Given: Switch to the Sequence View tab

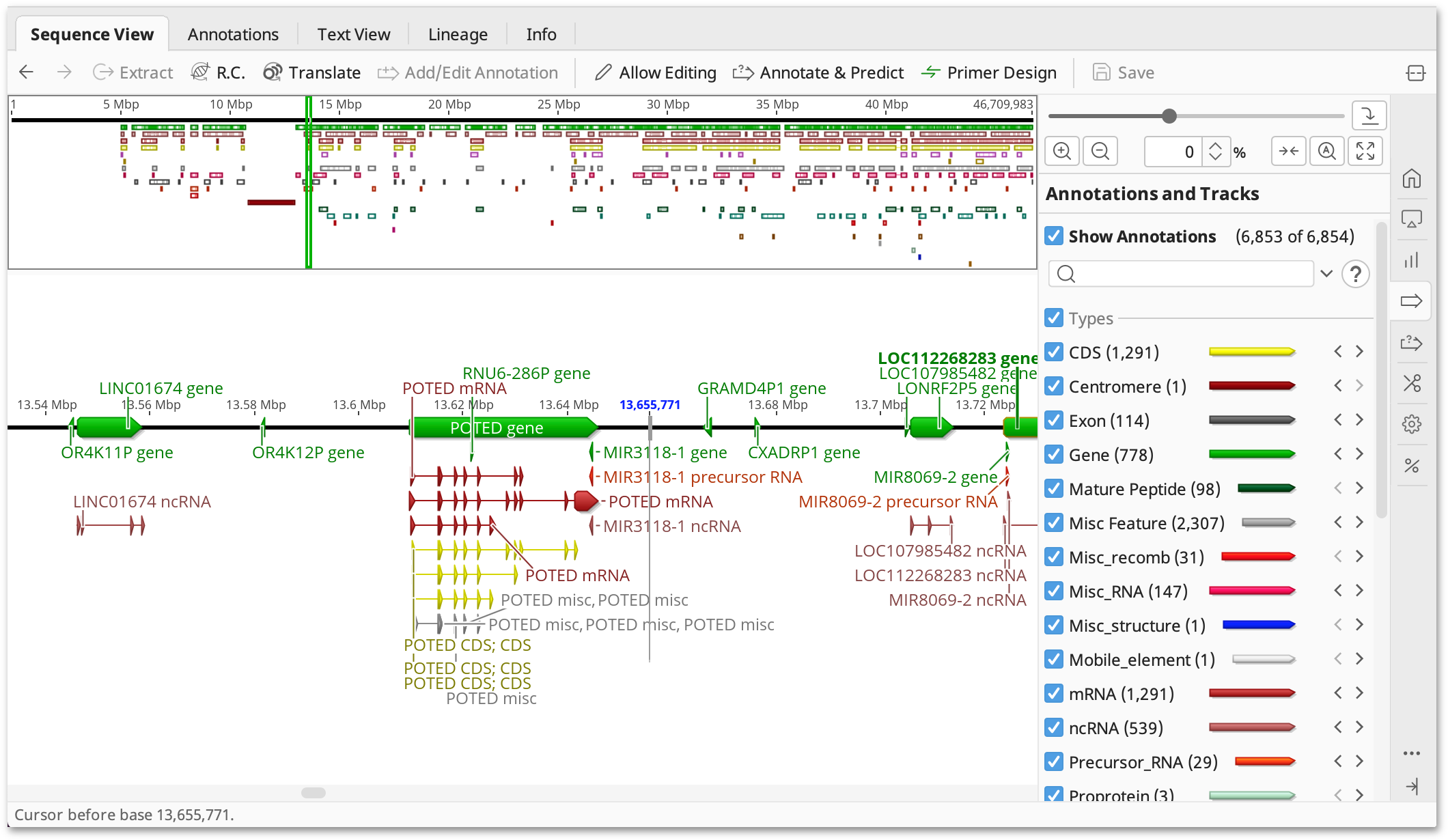Looking at the screenshot, I should click(92, 34).
